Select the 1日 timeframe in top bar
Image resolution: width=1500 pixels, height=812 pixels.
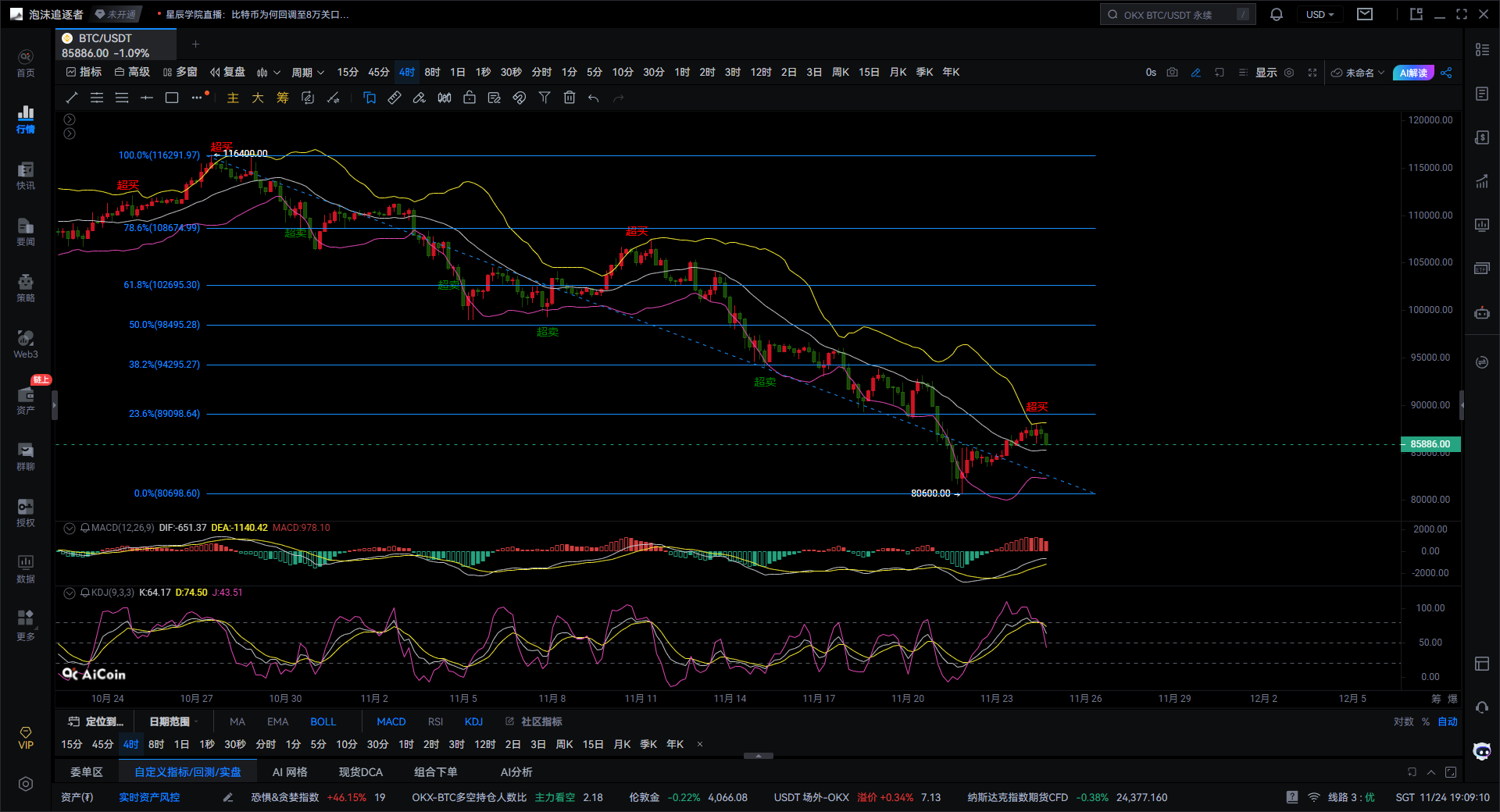457,73
